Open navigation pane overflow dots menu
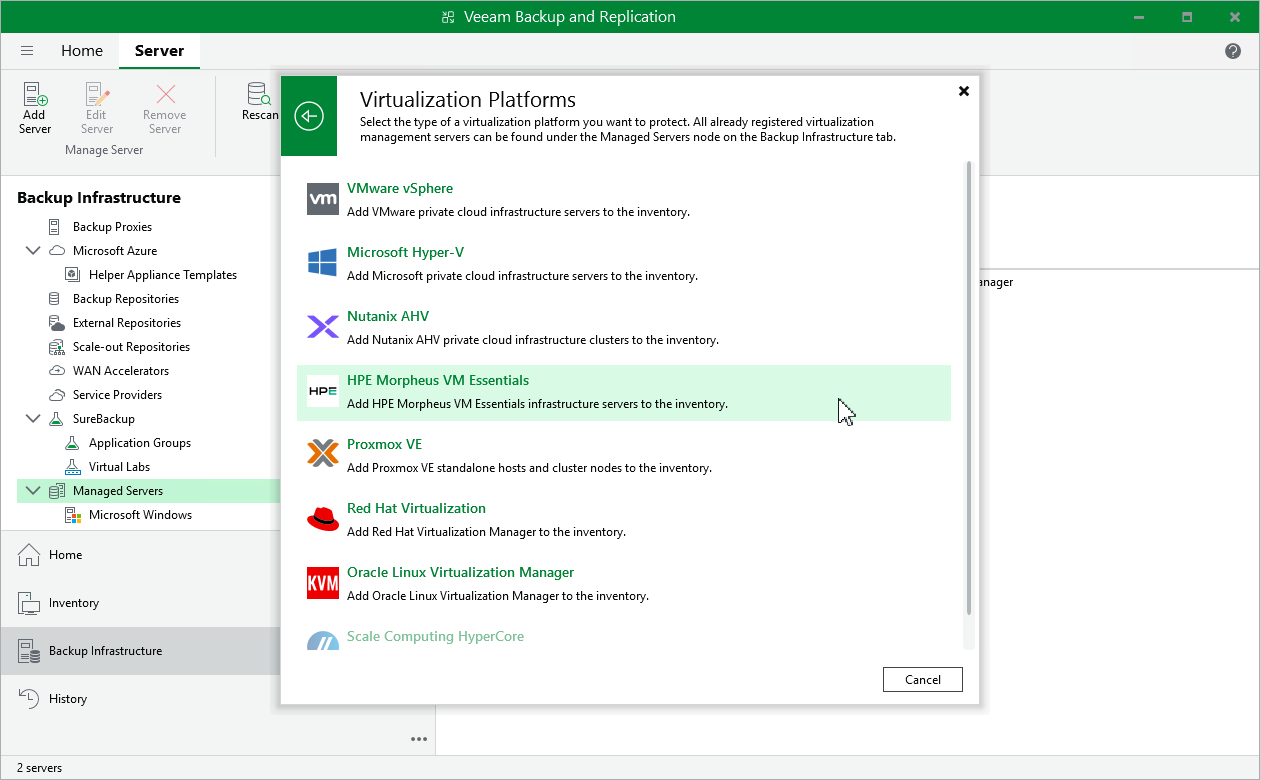Viewport: 1261px width, 780px height. pyautogui.click(x=418, y=739)
